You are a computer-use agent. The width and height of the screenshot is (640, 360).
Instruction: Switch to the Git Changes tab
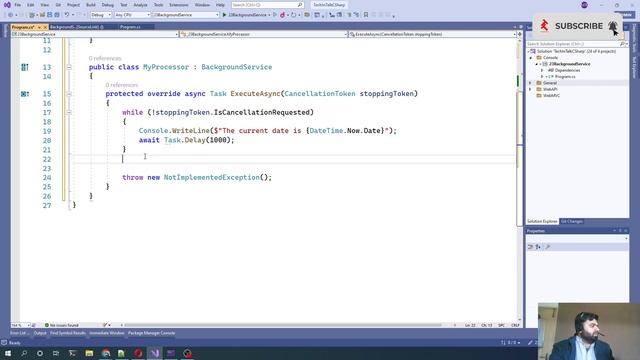pos(571,221)
